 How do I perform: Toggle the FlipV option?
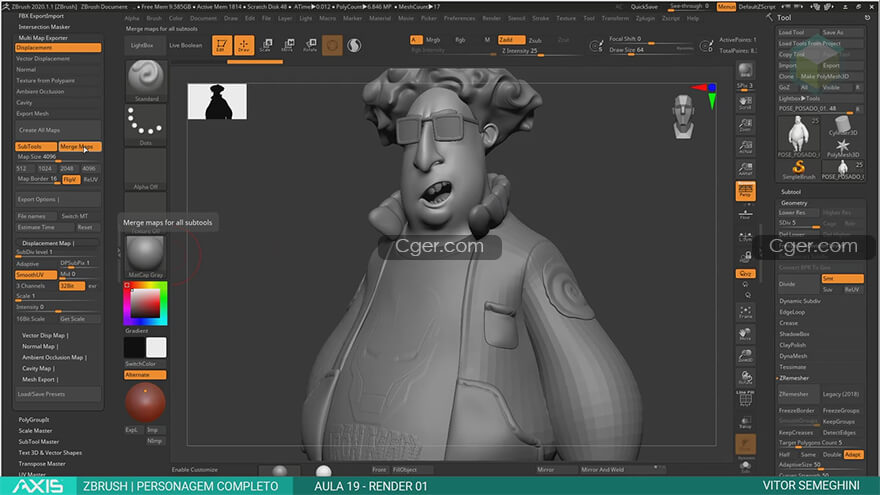click(71, 180)
